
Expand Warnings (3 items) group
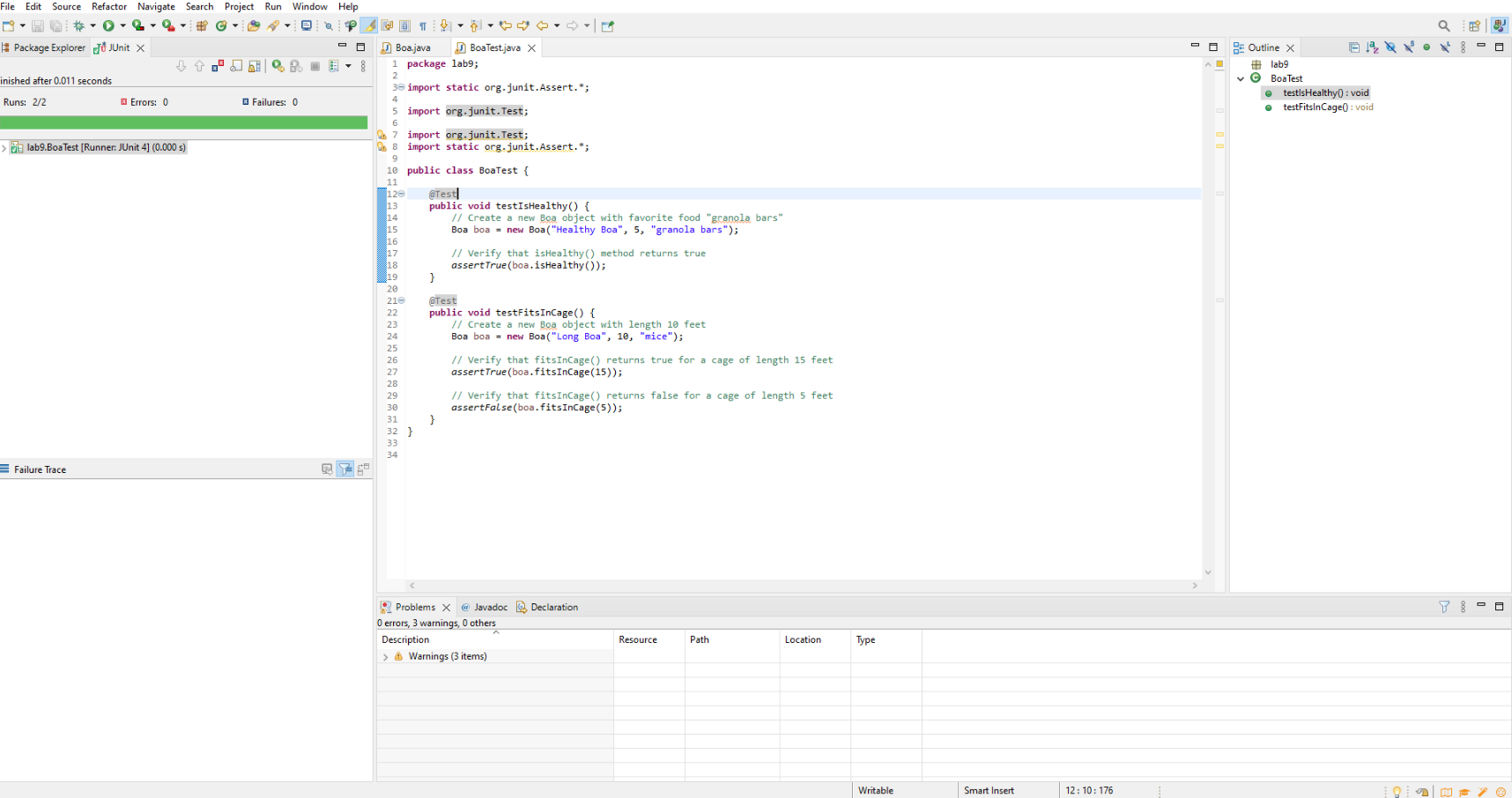pos(385,657)
